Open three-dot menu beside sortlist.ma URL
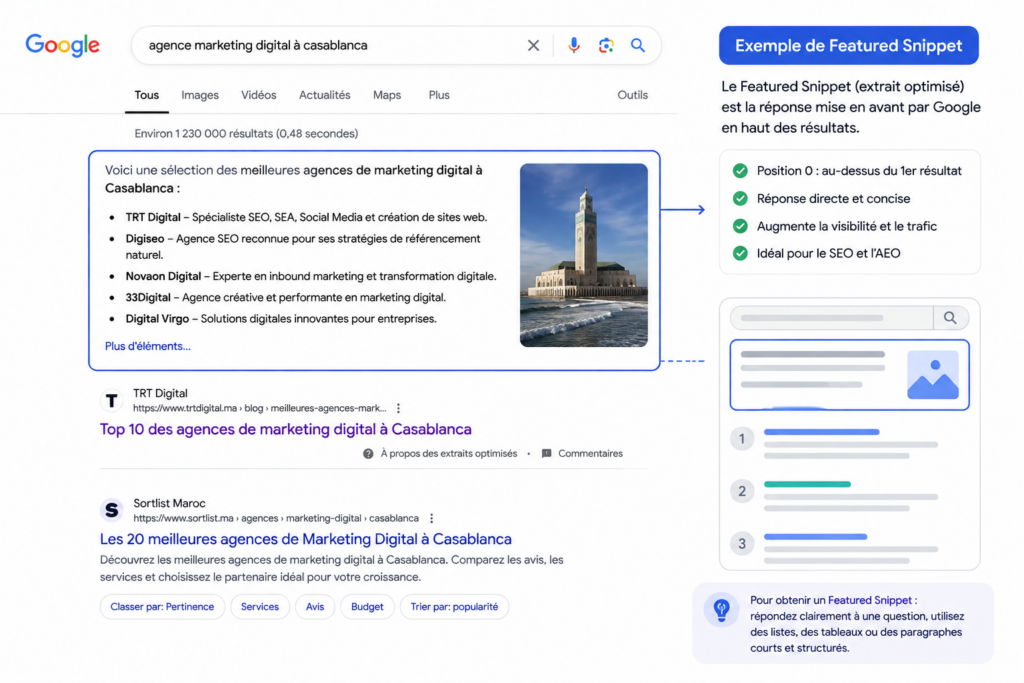Image resolution: width=1024 pixels, height=683 pixels. [x=431, y=518]
